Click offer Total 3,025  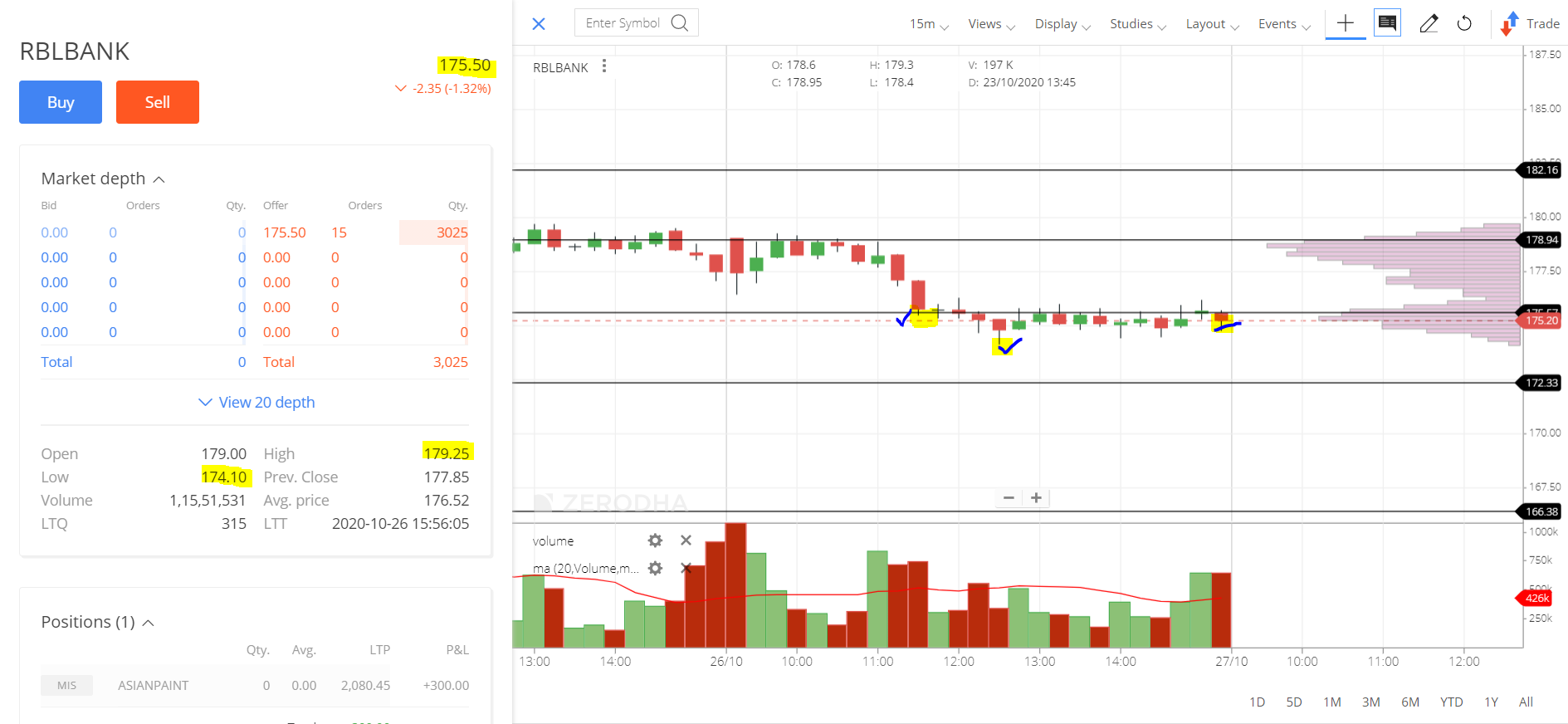[451, 362]
